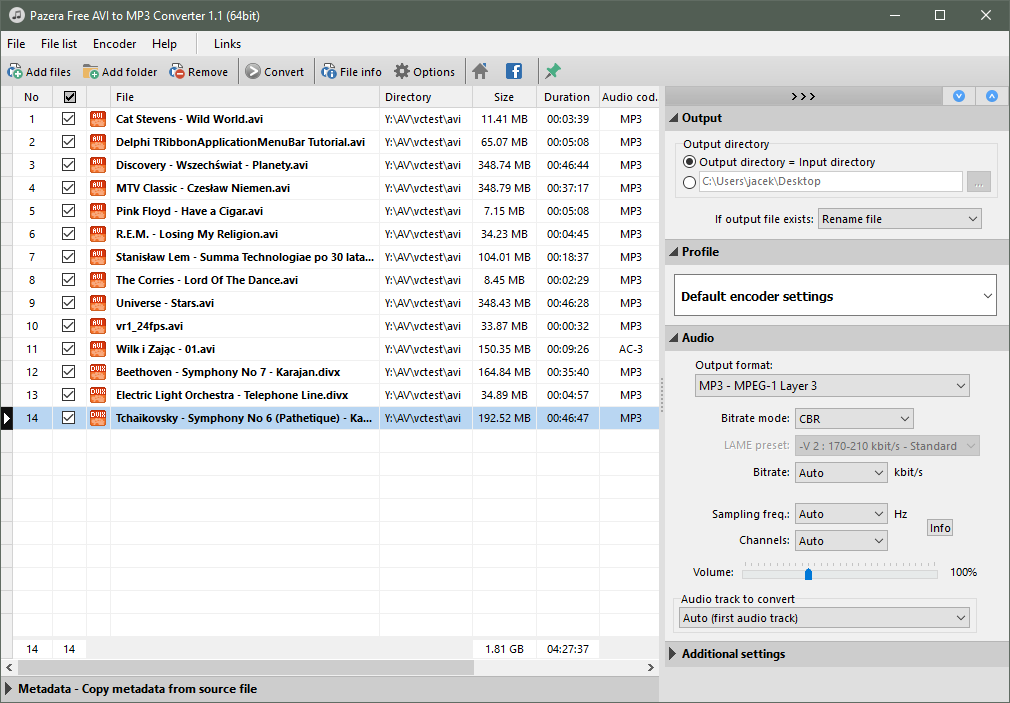Uncheck Pink Floyd - Have a Cigar.avi
The height and width of the screenshot is (703, 1010).
tap(68, 211)
